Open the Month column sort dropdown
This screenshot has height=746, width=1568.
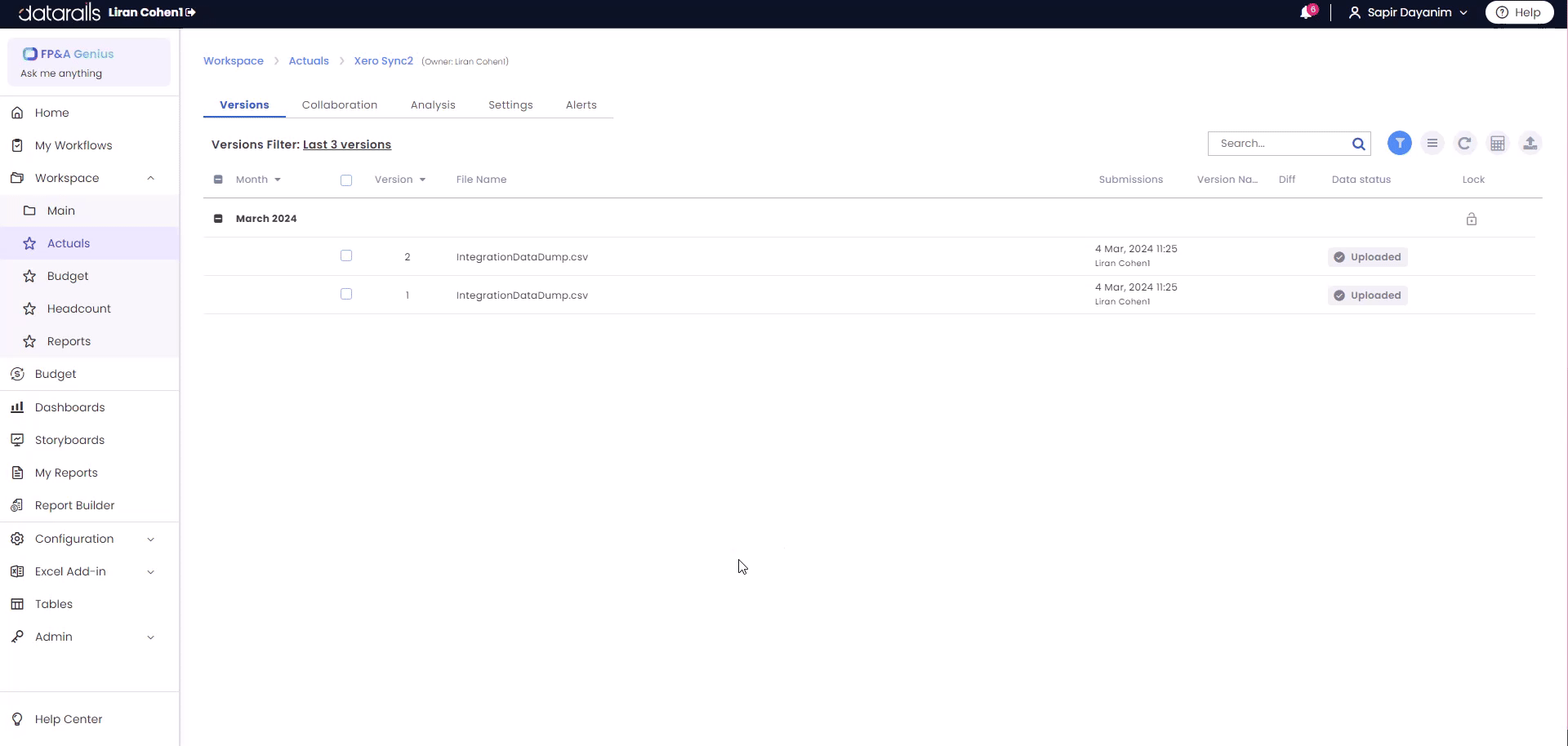pos(278,180)
